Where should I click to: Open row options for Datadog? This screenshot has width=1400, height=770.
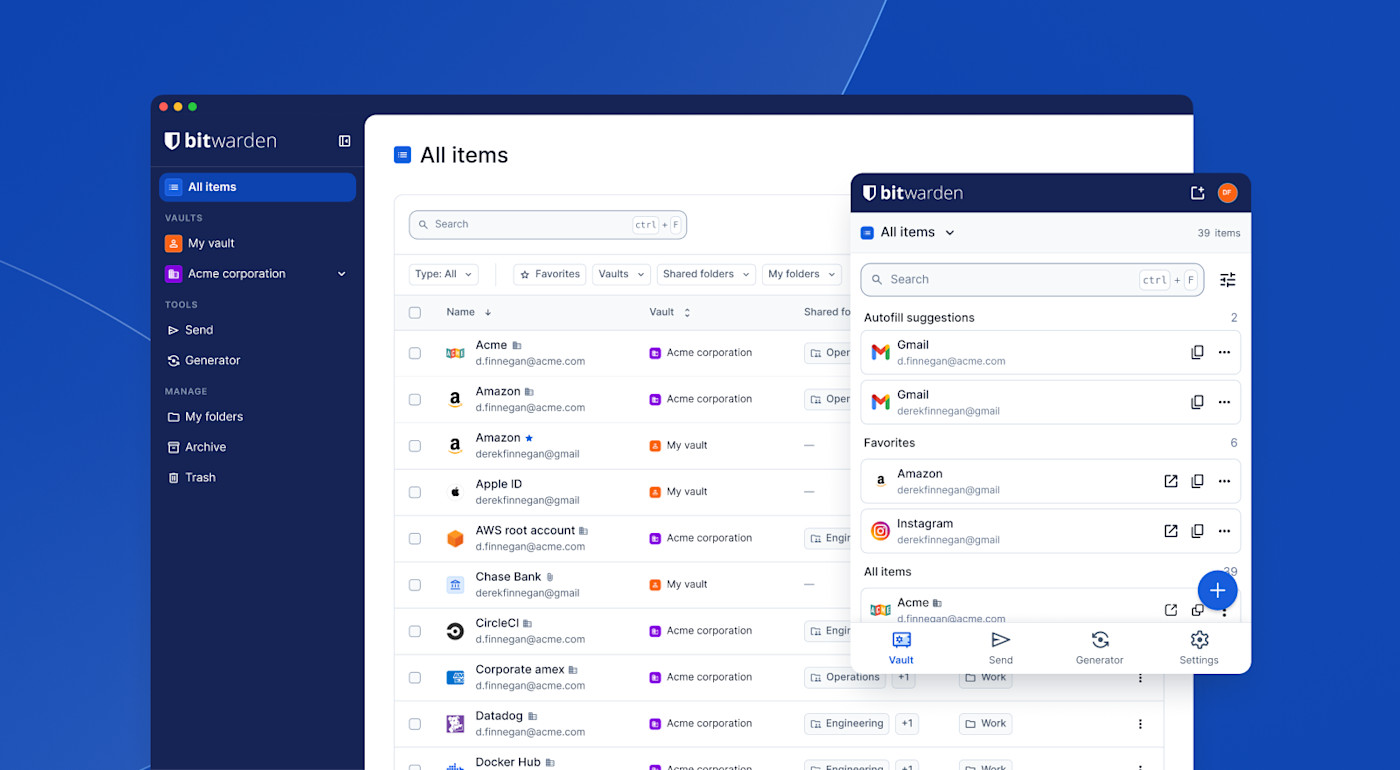[1140, 724]
